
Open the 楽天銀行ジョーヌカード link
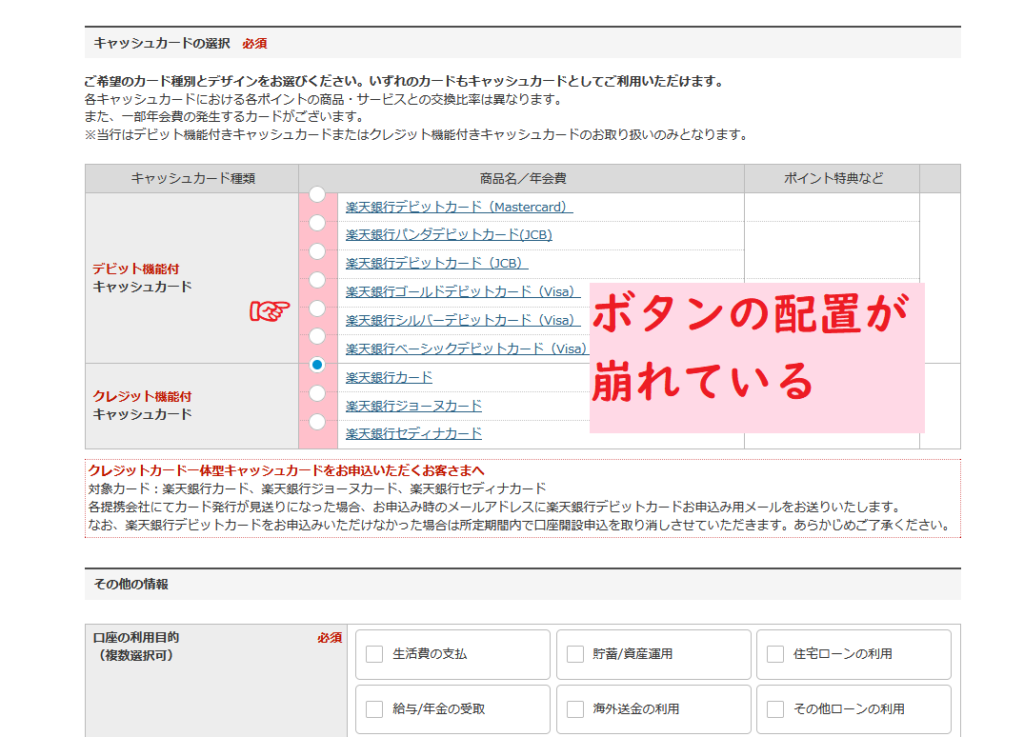(x=414, y=406)
